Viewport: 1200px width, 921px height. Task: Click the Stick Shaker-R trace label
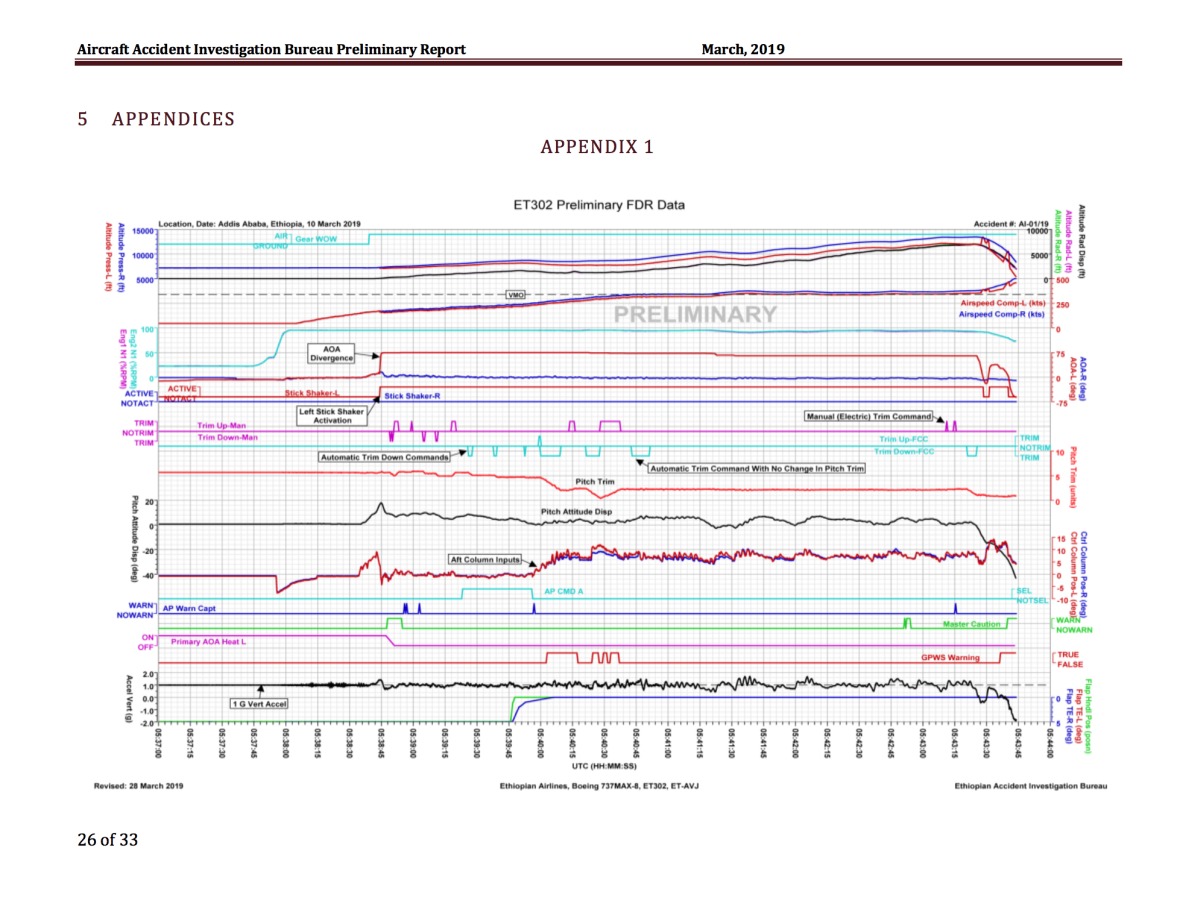412,396
